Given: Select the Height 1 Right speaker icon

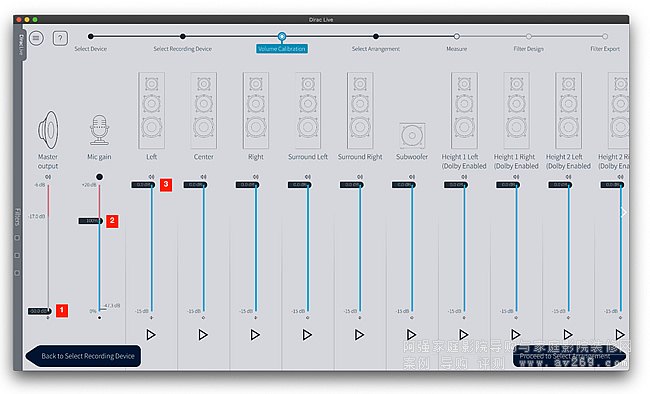Looking at the screenshot, I should pyautogui.click(x=517, y=111).
